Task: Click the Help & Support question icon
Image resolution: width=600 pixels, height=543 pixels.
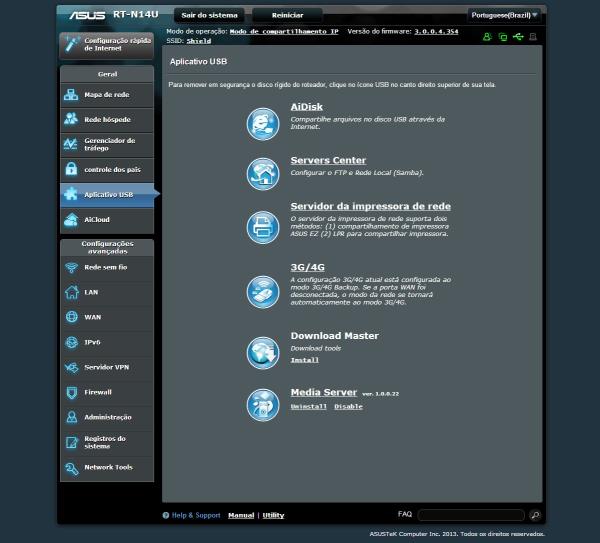Action: click(166, 515)
